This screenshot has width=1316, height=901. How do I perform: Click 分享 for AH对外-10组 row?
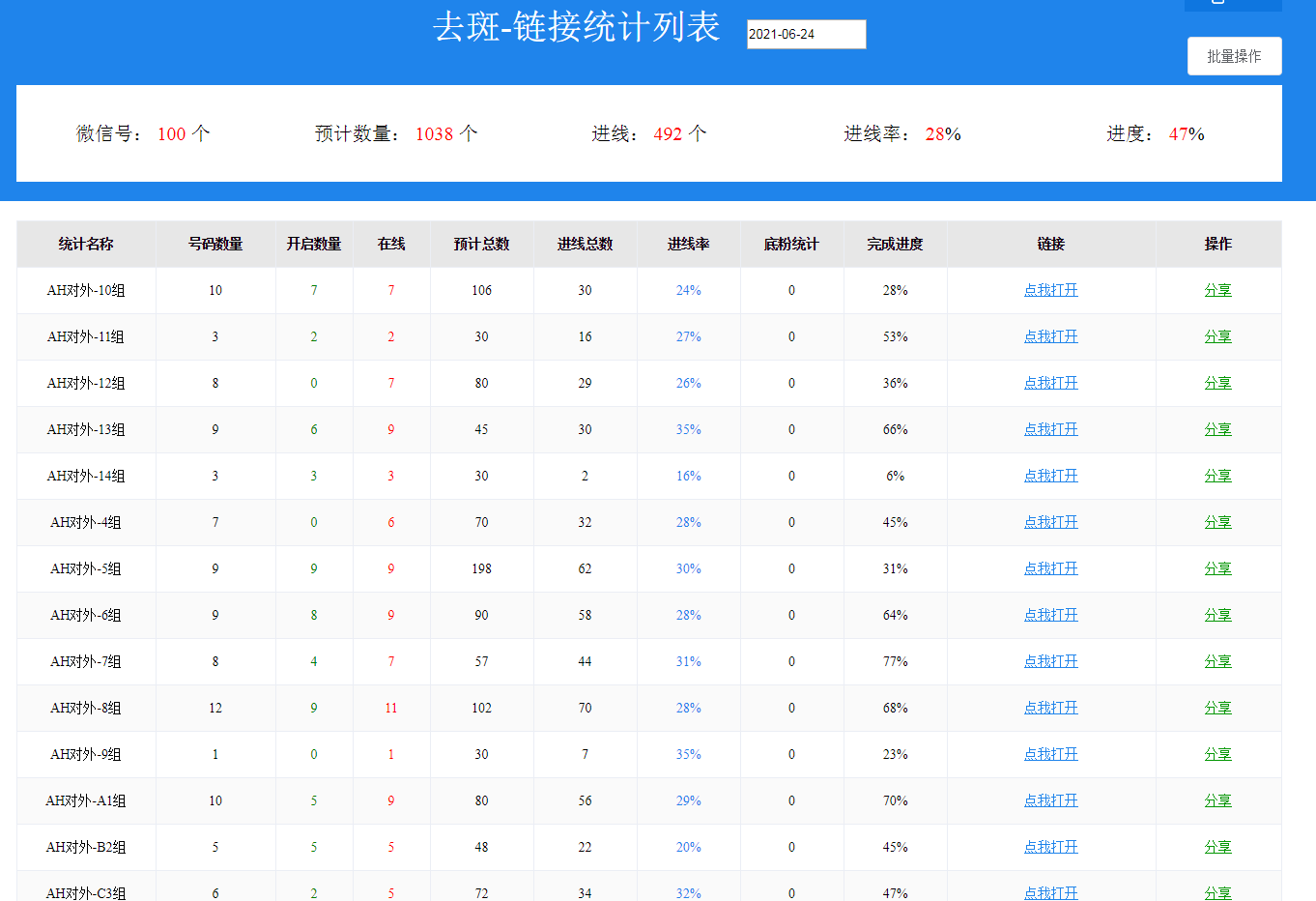1217,290
